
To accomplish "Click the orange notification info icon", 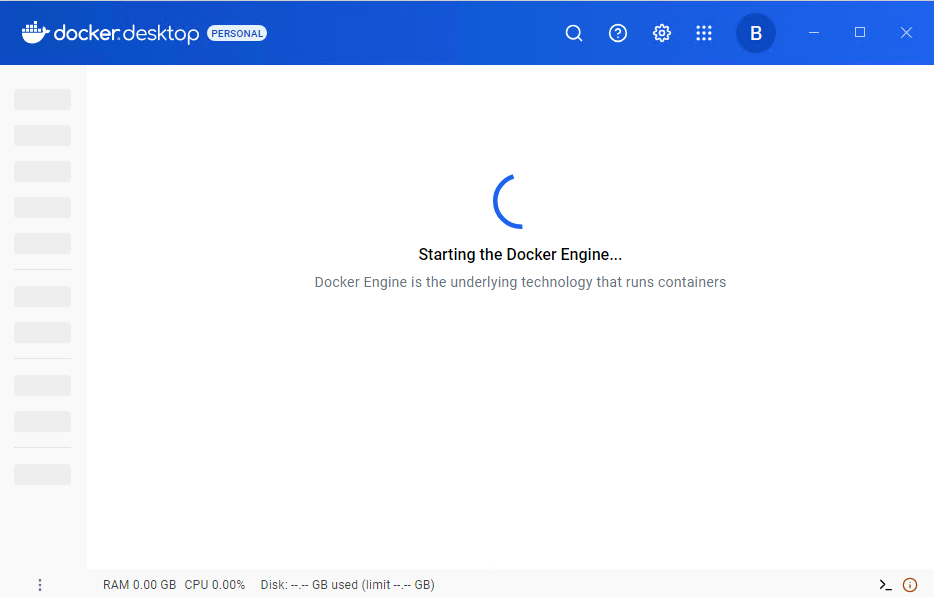I will point(910,585).
